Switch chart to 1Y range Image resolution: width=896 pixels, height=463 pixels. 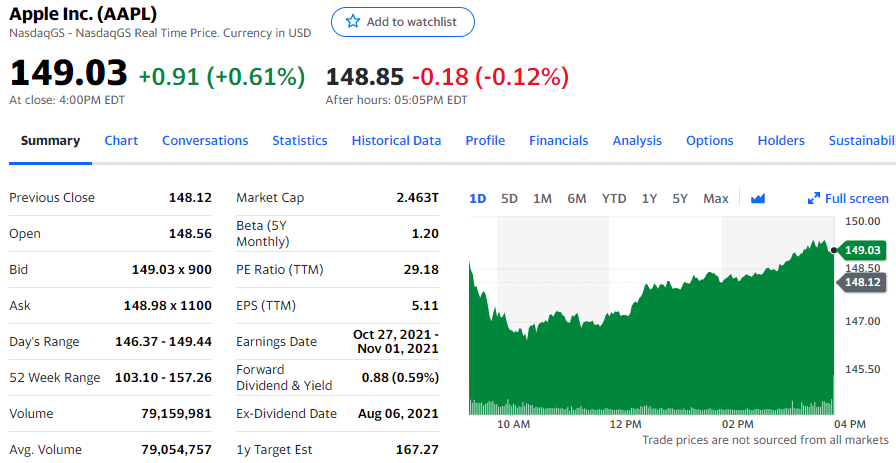(x=650, y=198)
